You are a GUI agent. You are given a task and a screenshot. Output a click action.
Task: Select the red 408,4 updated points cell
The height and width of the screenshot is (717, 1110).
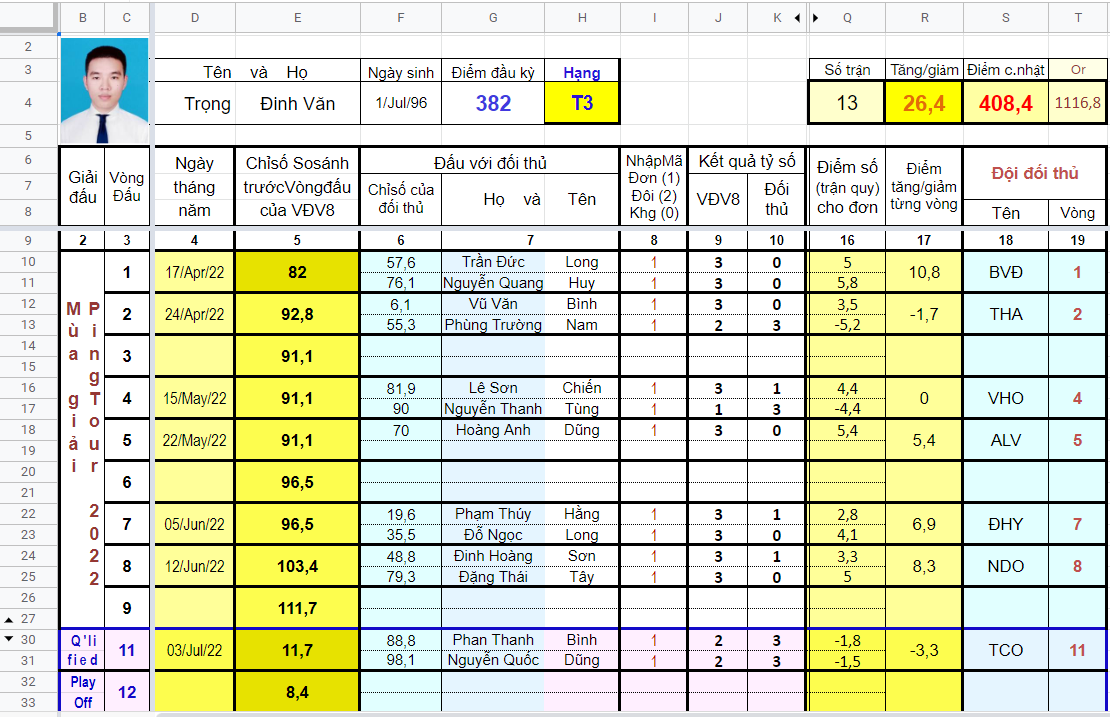[x=1005, y=103]
